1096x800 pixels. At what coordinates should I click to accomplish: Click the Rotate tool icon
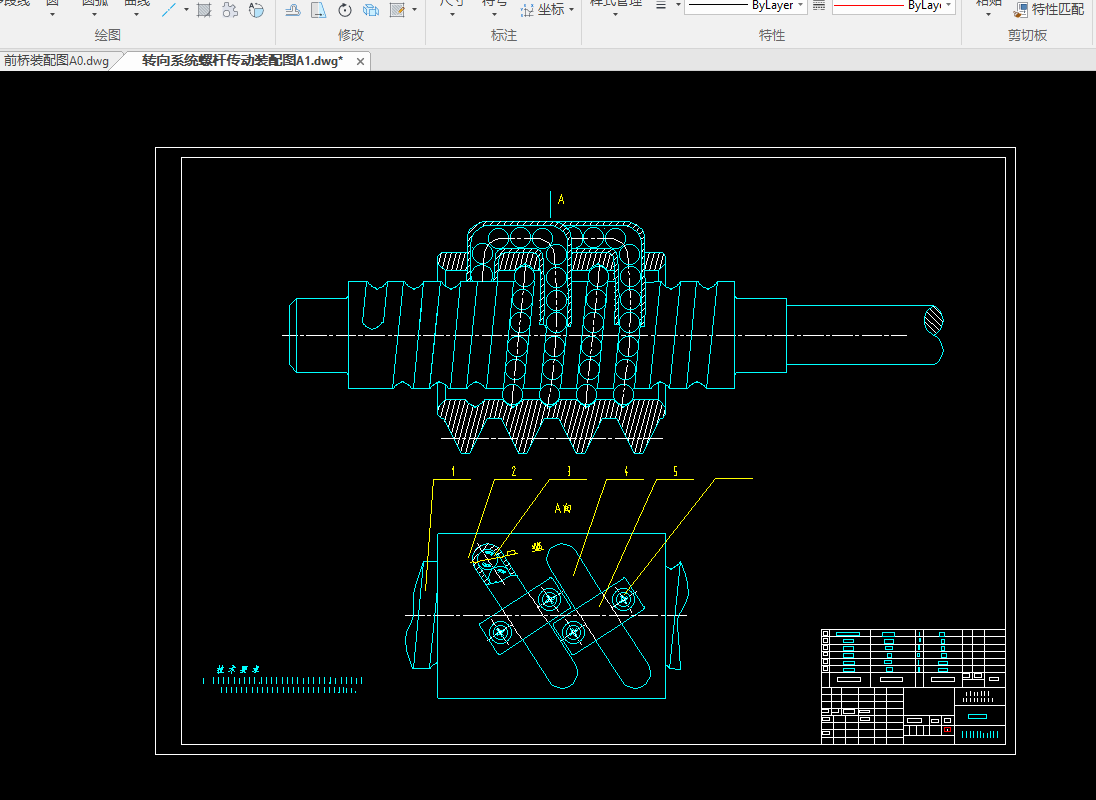tap(345, 10)
